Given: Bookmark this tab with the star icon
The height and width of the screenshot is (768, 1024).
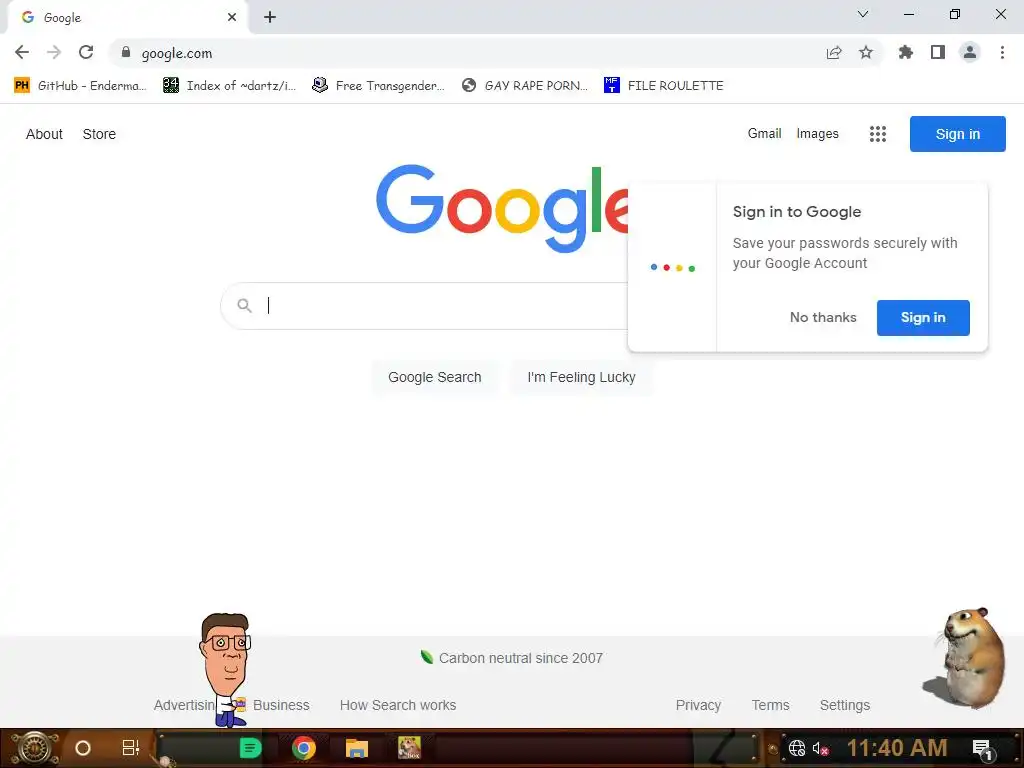Looking at the screenshot, I should point(866,52).
